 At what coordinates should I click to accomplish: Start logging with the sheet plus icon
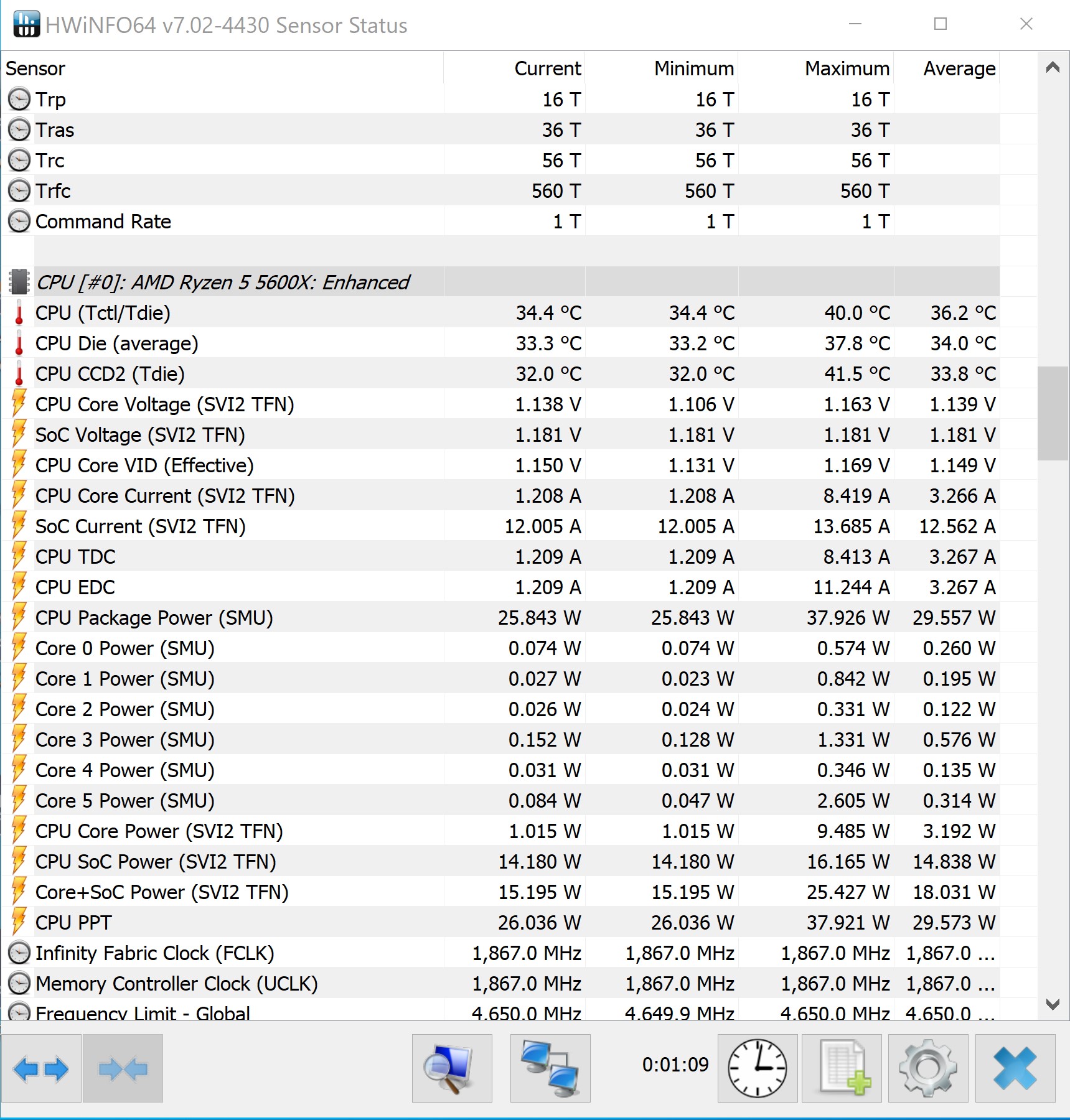click(x=842, y=1069)
